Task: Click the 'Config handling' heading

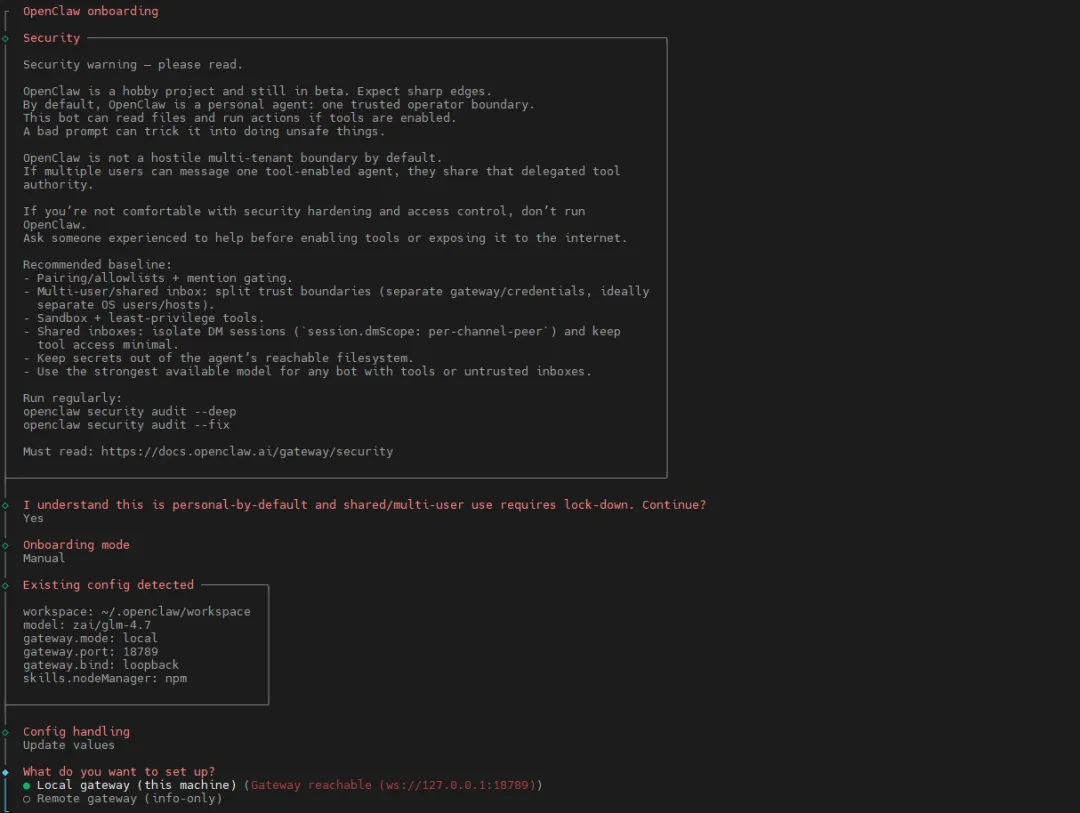Action: point(76,732)
